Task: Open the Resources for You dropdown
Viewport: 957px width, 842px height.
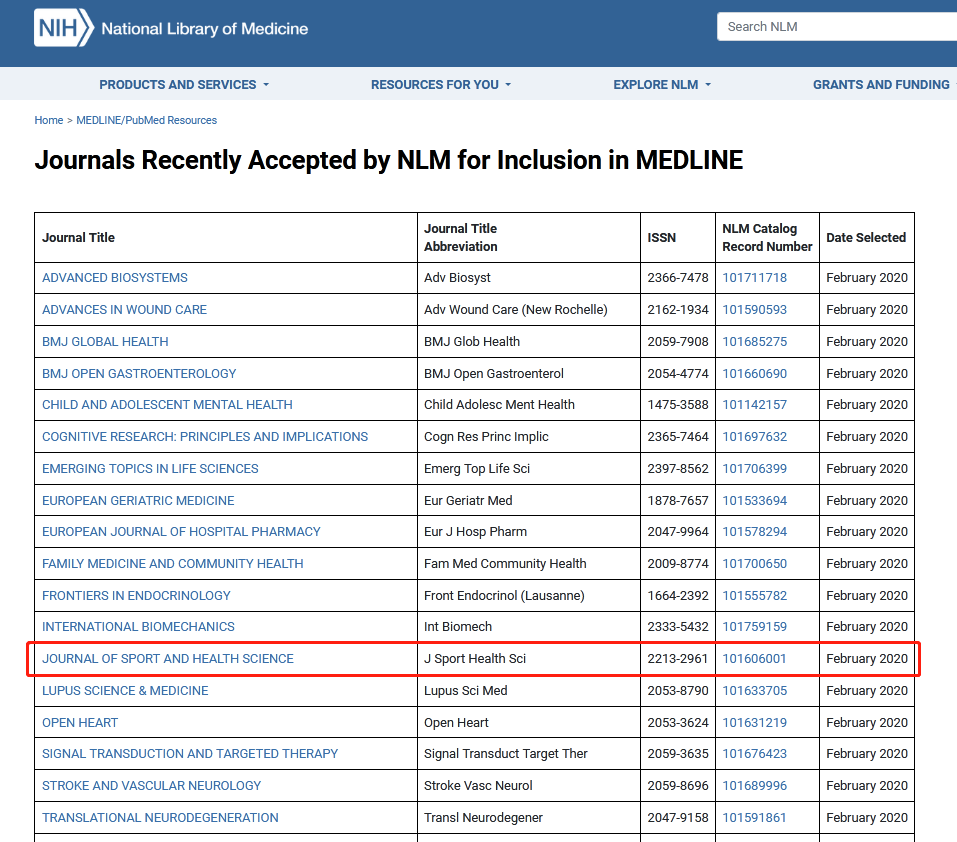Action: [x=440, y=85]
